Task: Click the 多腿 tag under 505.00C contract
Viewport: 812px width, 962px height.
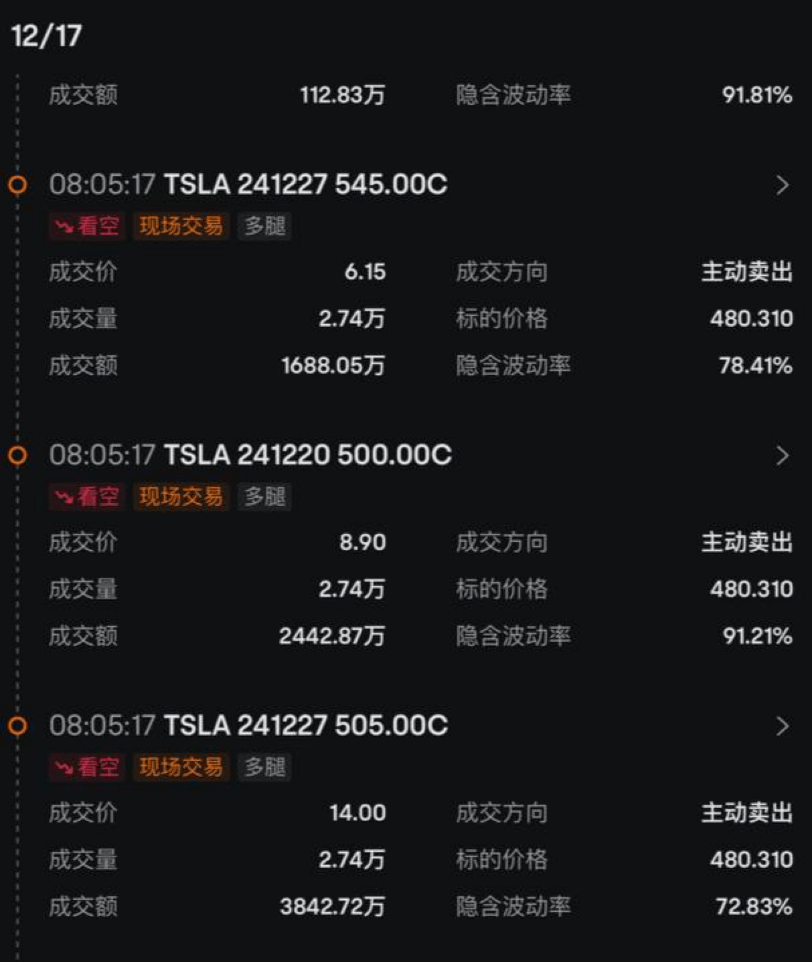Action: (265, 767)
